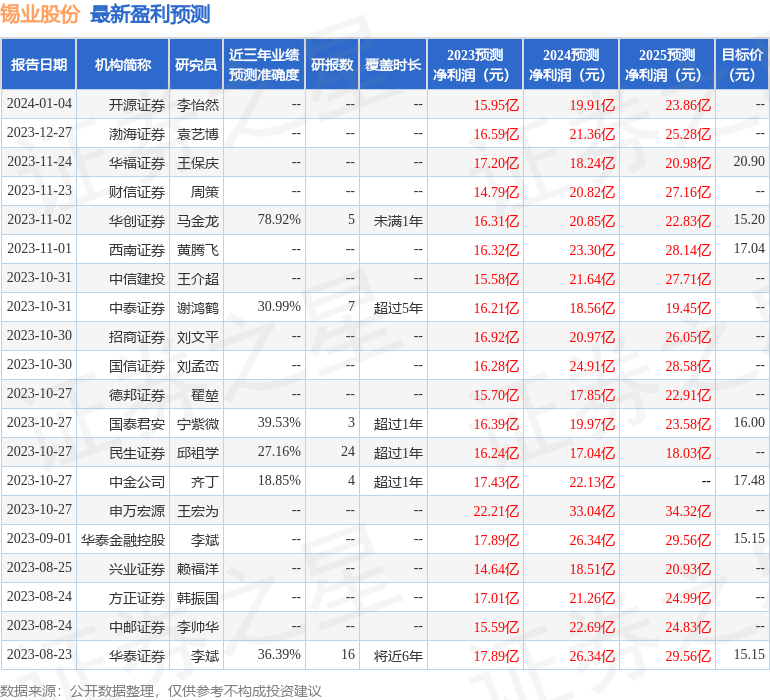Select researcher 黄腾飞
Image resolution: width=770 pixels, height=700 pixels.
pos(197,250)
